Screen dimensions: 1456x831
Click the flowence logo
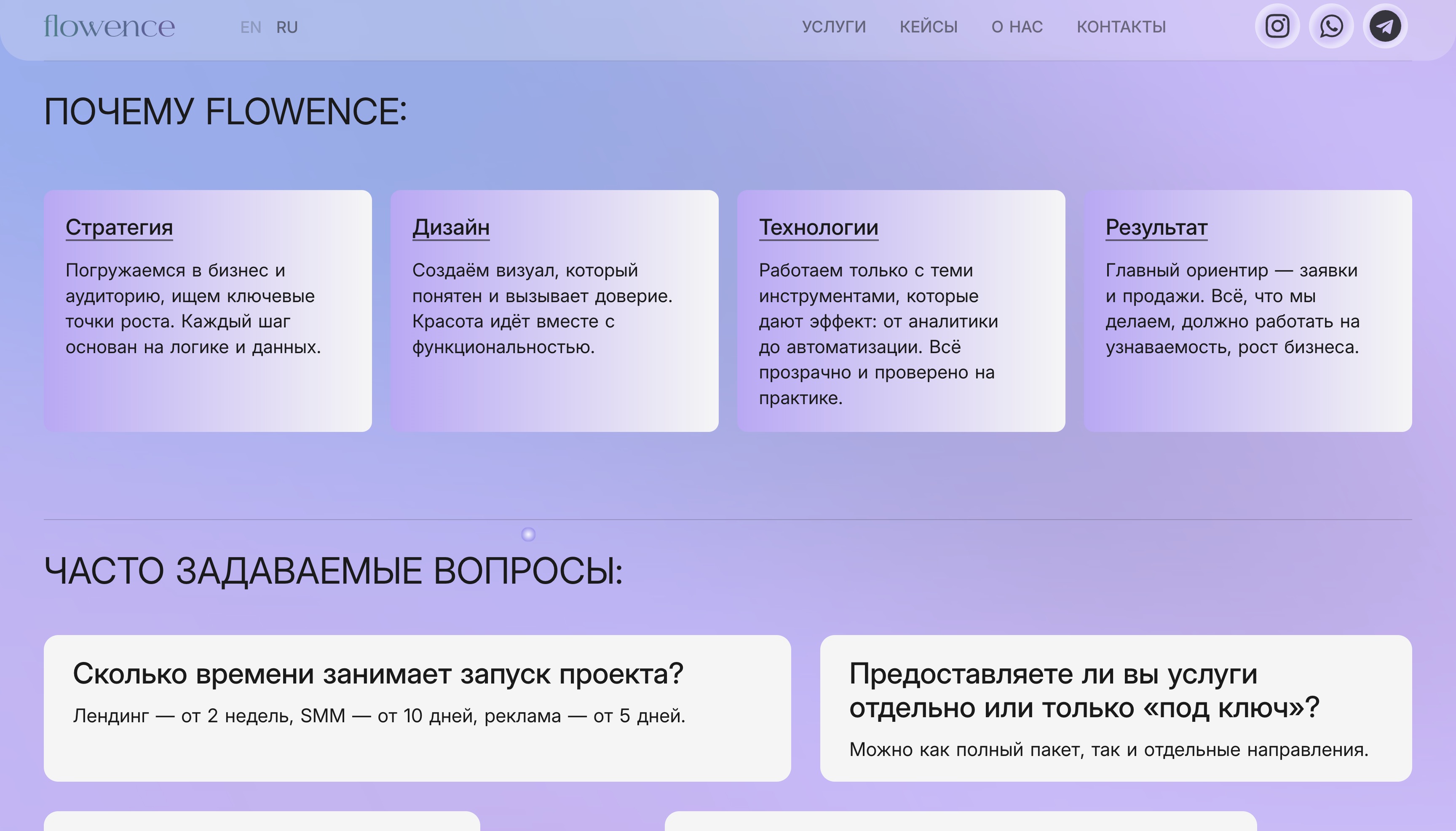(110, 26)
